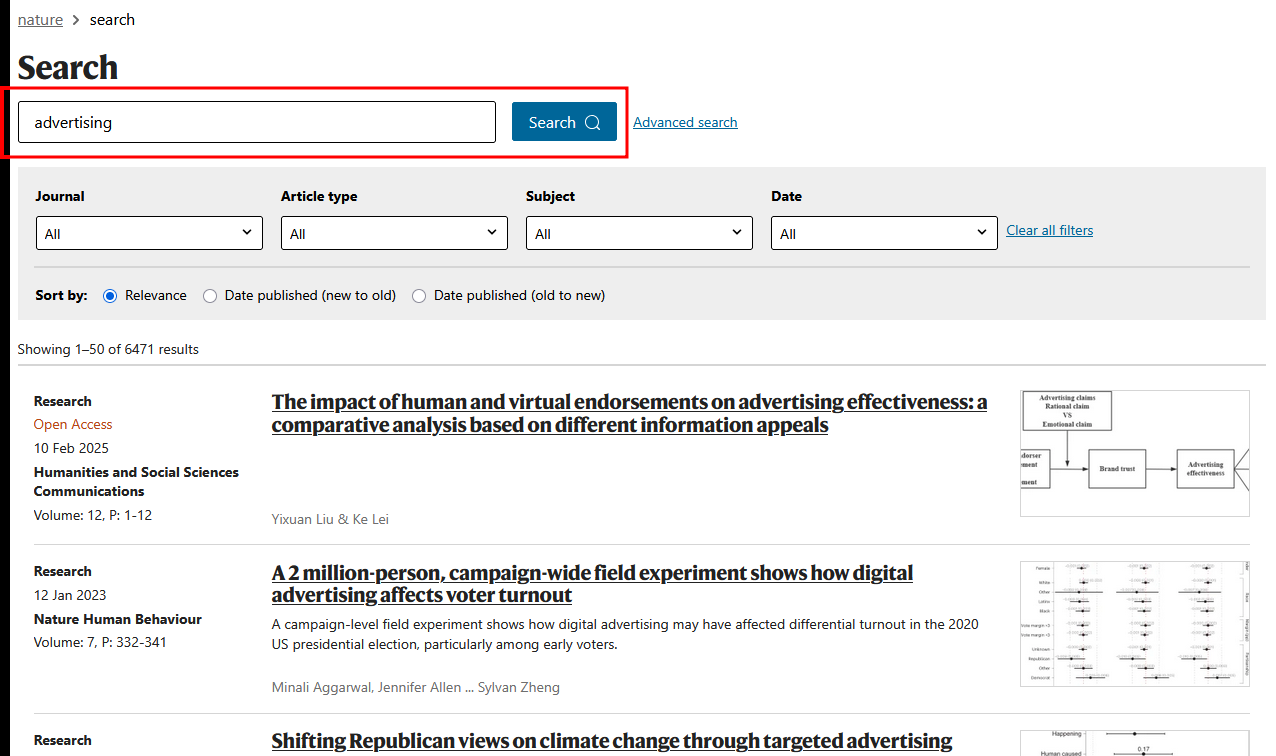Click the breadcrumb chevron separator after nature
The width and height of the screenshot is (1276, 756).
pos(76,20)
